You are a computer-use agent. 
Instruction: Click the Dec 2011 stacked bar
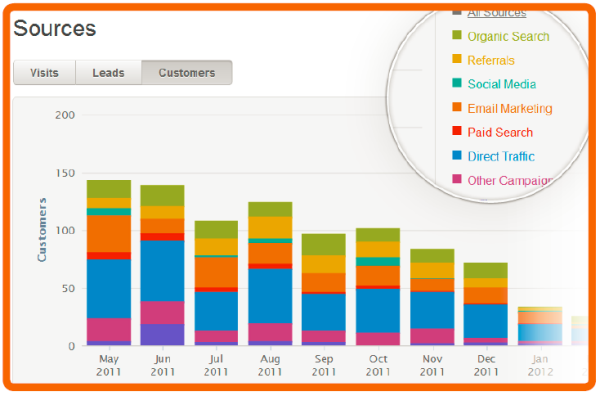click(x=486, y=304)
